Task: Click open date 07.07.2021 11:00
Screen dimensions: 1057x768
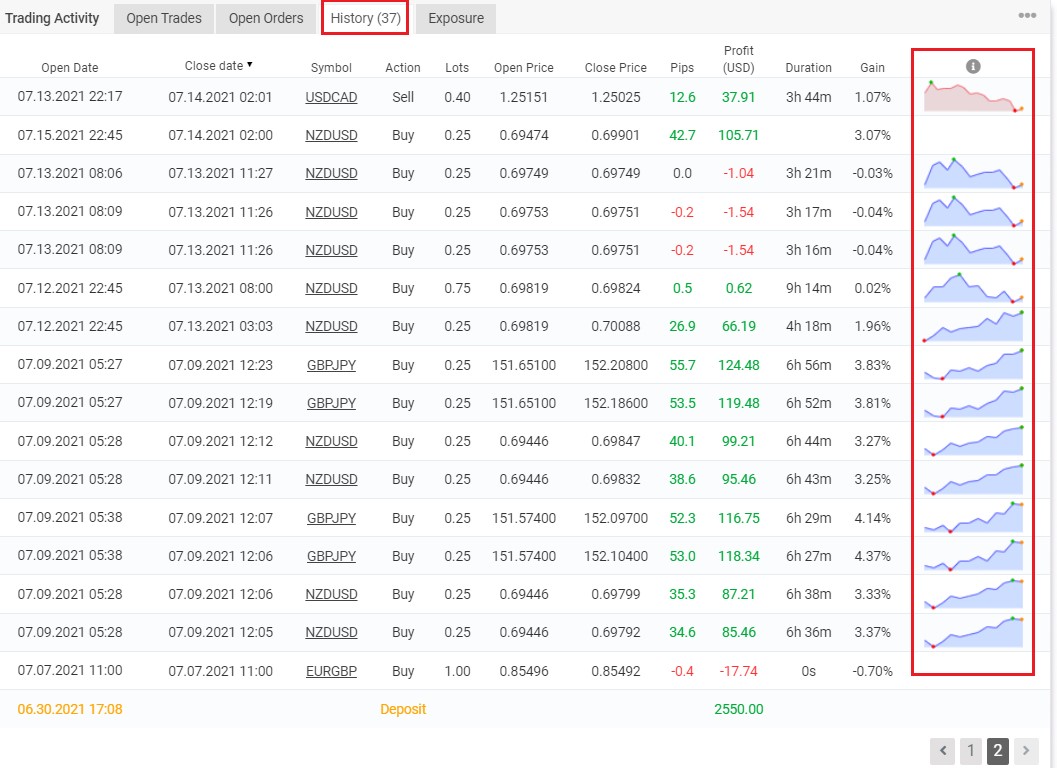Action: [x=70, y=670]
